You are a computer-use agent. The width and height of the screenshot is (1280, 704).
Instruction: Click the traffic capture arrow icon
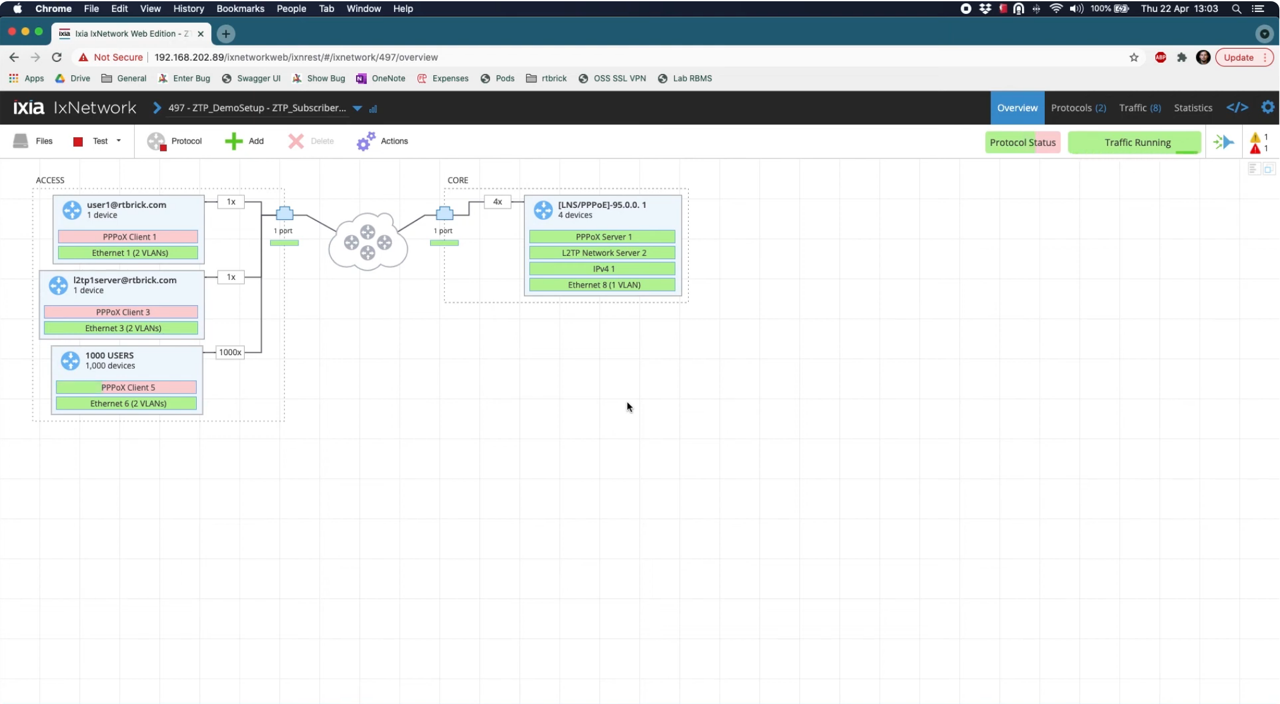(1224, 142)
